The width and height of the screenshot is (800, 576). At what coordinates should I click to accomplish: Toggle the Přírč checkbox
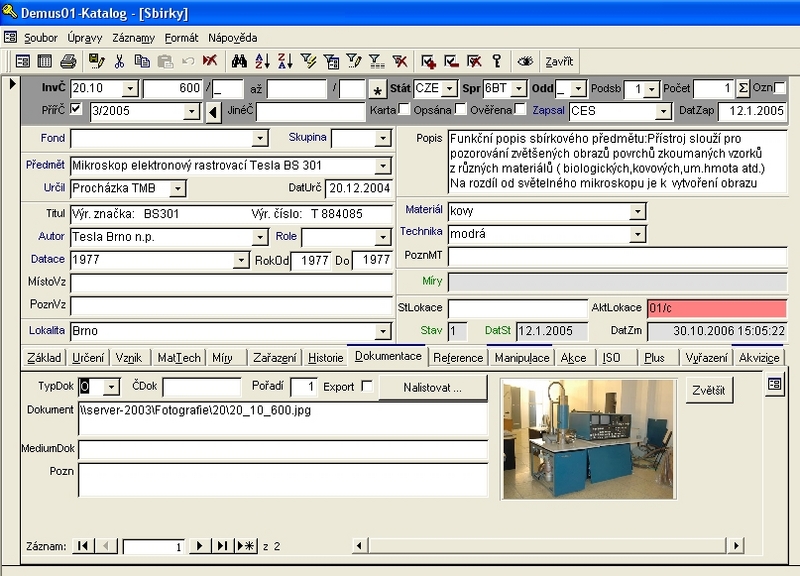tap(76, 109)
